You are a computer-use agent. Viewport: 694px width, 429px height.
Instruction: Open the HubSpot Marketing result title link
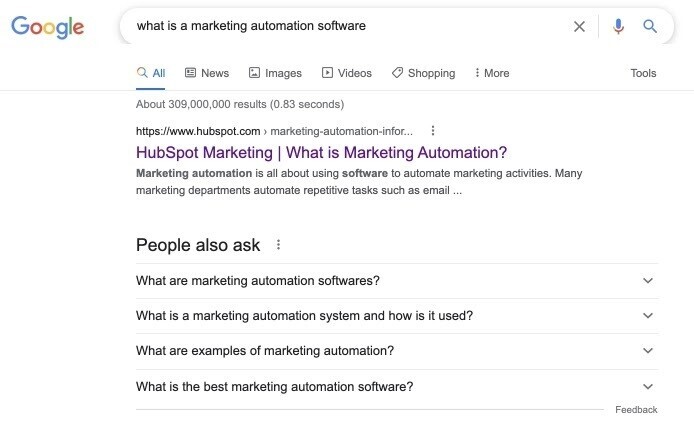coord(321,153)
